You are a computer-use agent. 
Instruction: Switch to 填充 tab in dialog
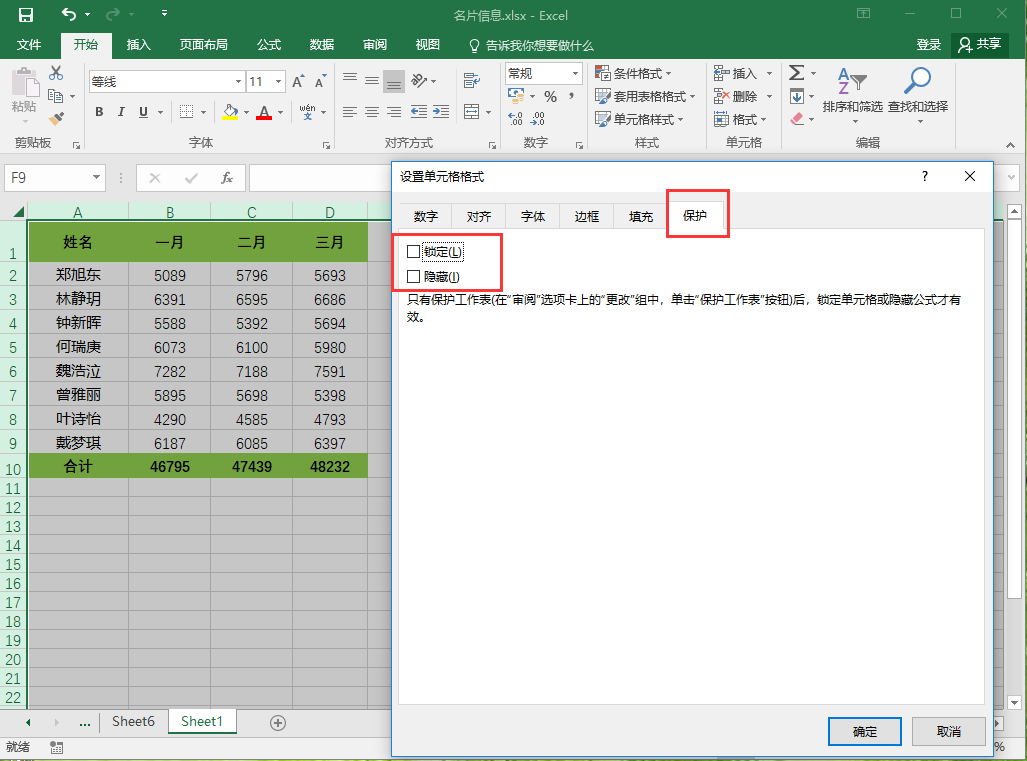[641, 216]
